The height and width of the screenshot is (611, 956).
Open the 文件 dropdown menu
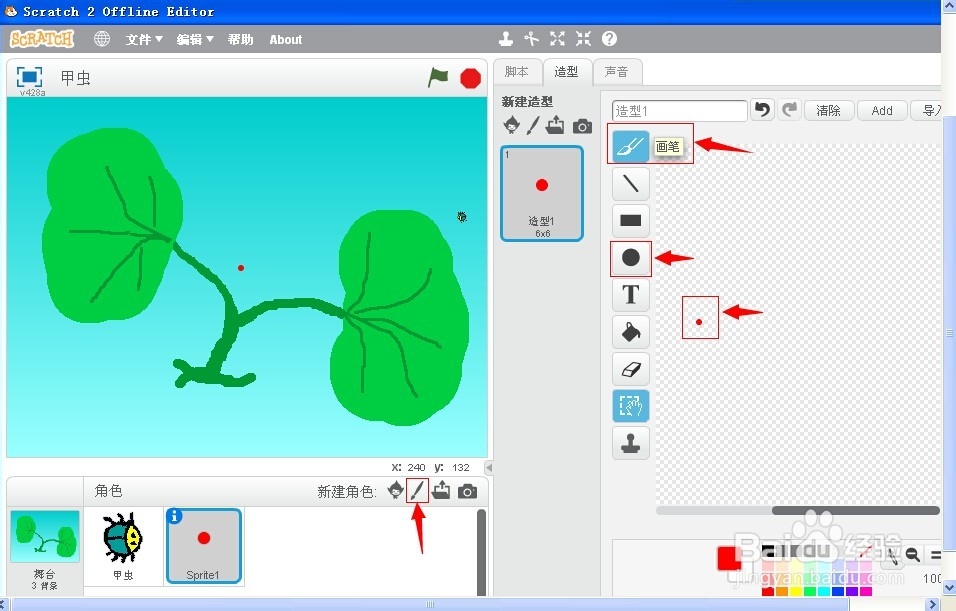coord(144,40)
